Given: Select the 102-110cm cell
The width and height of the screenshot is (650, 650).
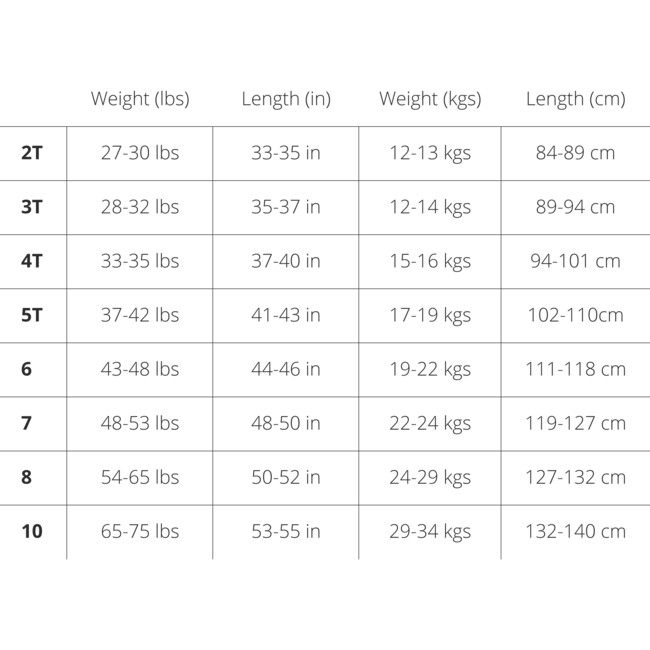Looking at the screenshot, I should point(576,315).
